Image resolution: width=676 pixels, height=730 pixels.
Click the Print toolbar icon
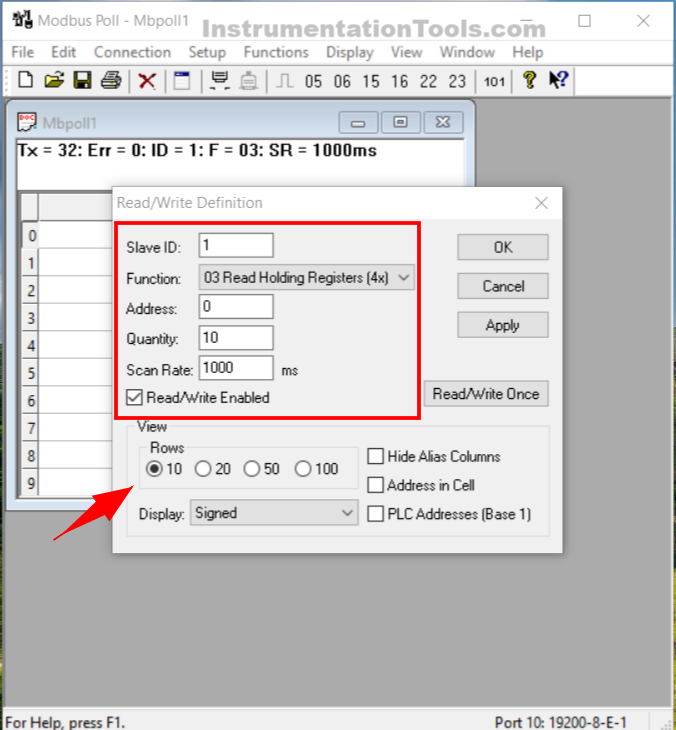click(x=111, y=81)
